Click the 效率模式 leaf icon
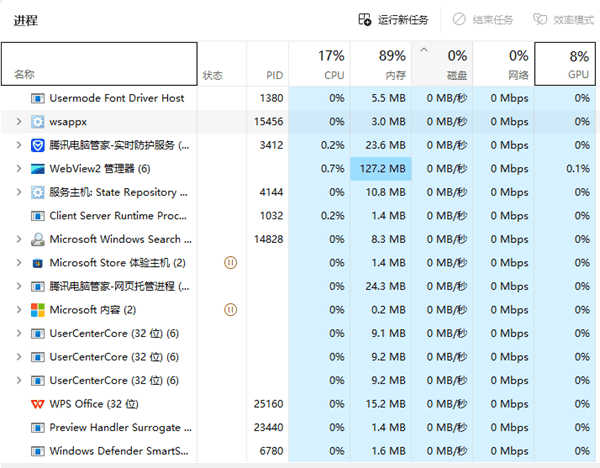 pos(540,19)
